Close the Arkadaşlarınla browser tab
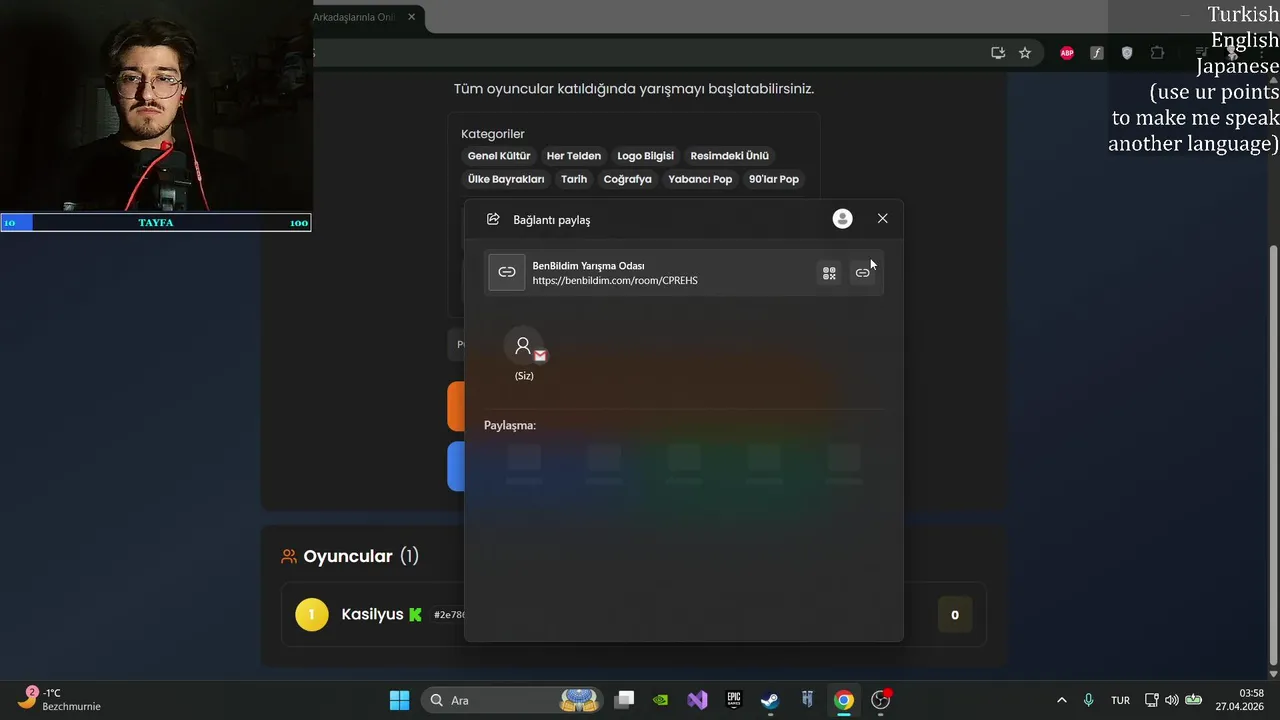Screen dimensions: 1280x720 [411, 17]
